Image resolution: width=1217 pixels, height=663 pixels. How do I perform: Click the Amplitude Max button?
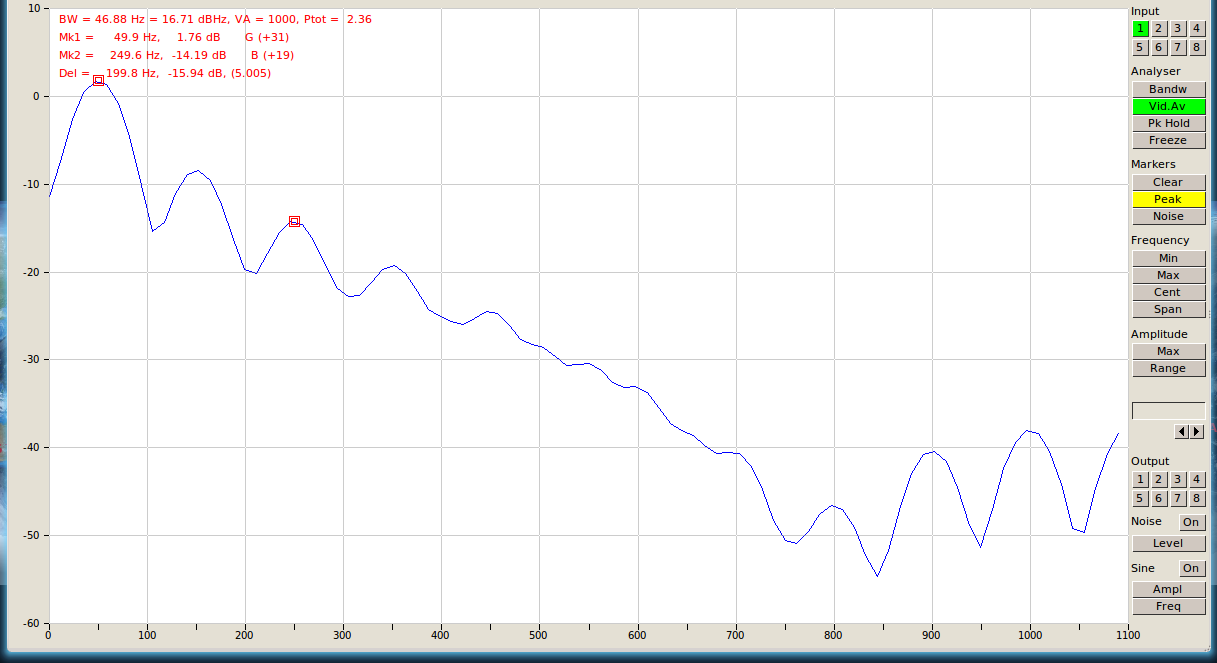tap(1168, 352)
